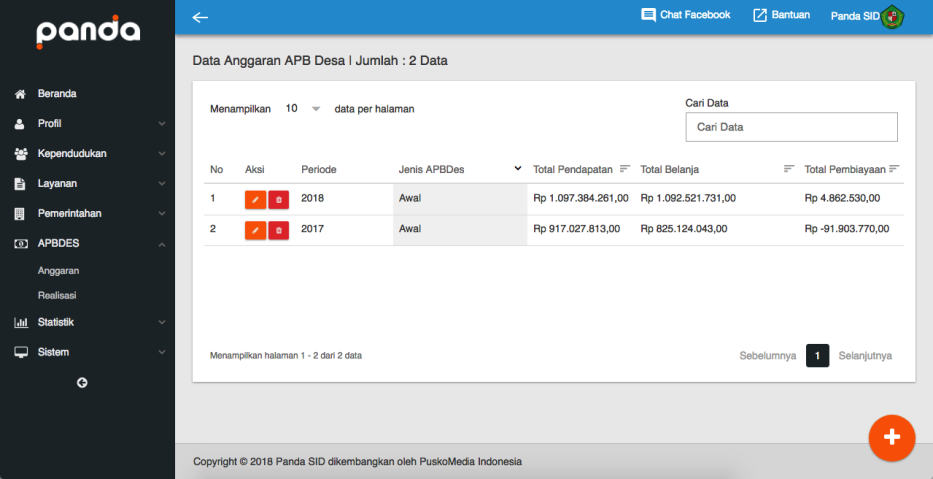Expand the Sistem menu chevron

[x=162, y=352]
